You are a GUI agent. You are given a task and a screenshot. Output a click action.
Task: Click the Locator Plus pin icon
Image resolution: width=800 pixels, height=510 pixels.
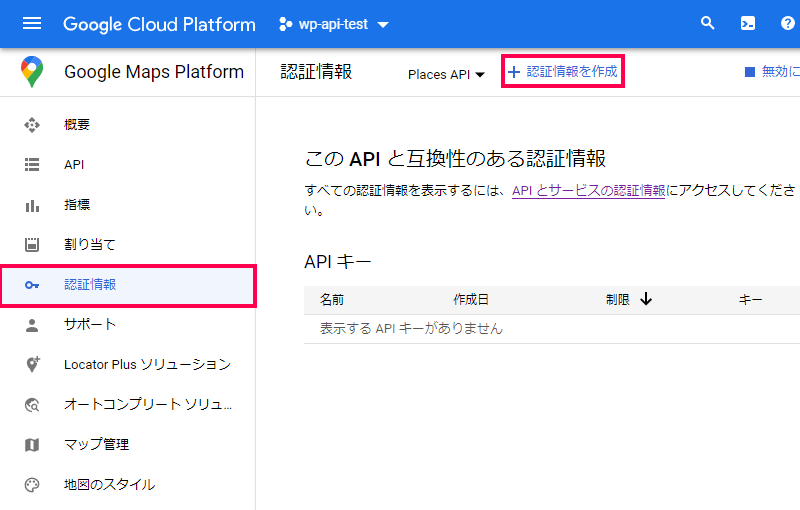tap(32, 365)
